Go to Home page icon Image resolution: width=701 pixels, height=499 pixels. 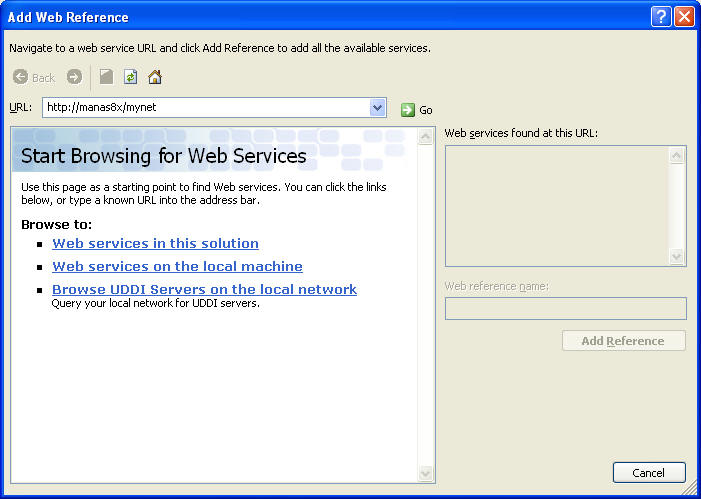[155, 77]
